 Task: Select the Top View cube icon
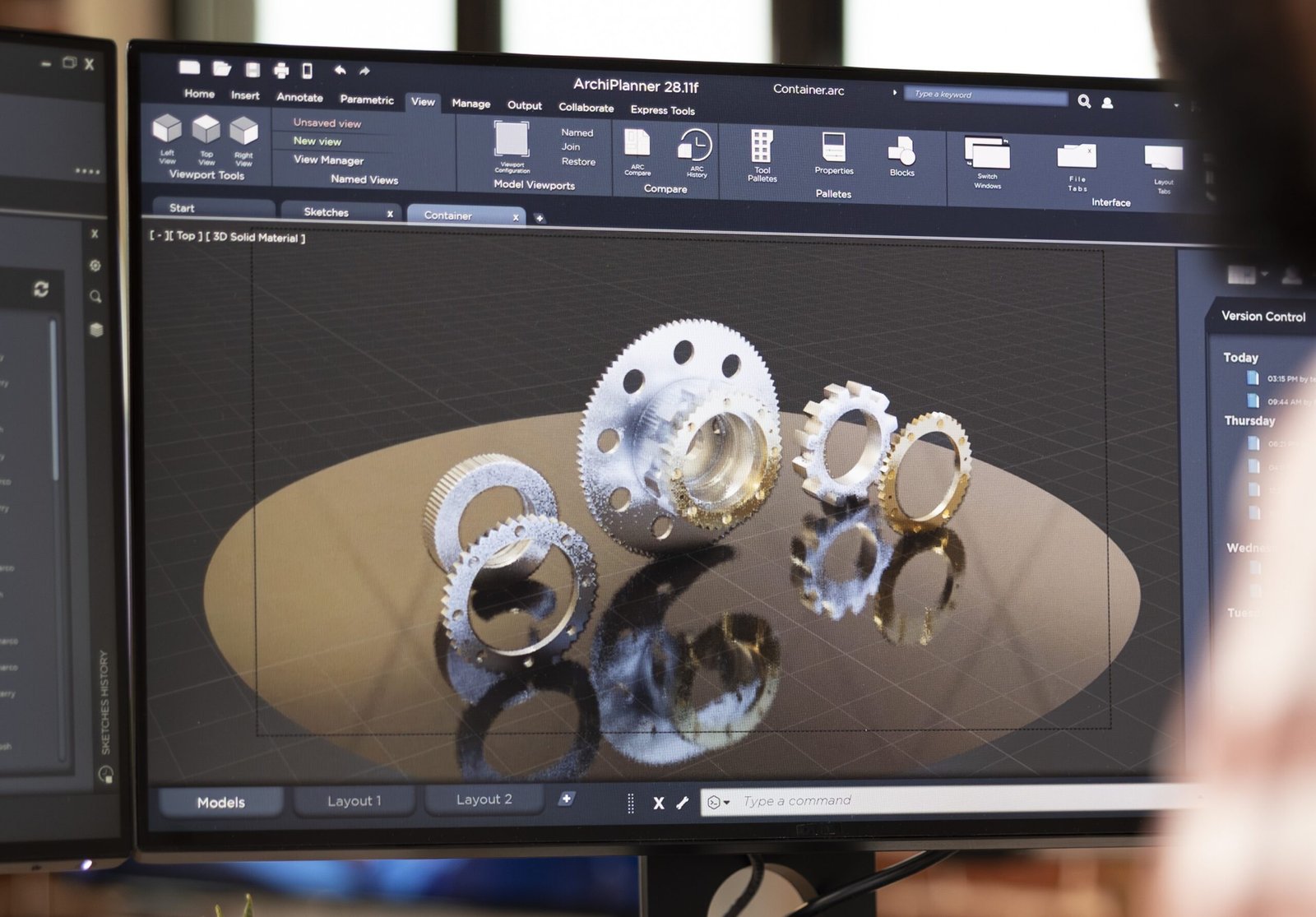[206, 130]
